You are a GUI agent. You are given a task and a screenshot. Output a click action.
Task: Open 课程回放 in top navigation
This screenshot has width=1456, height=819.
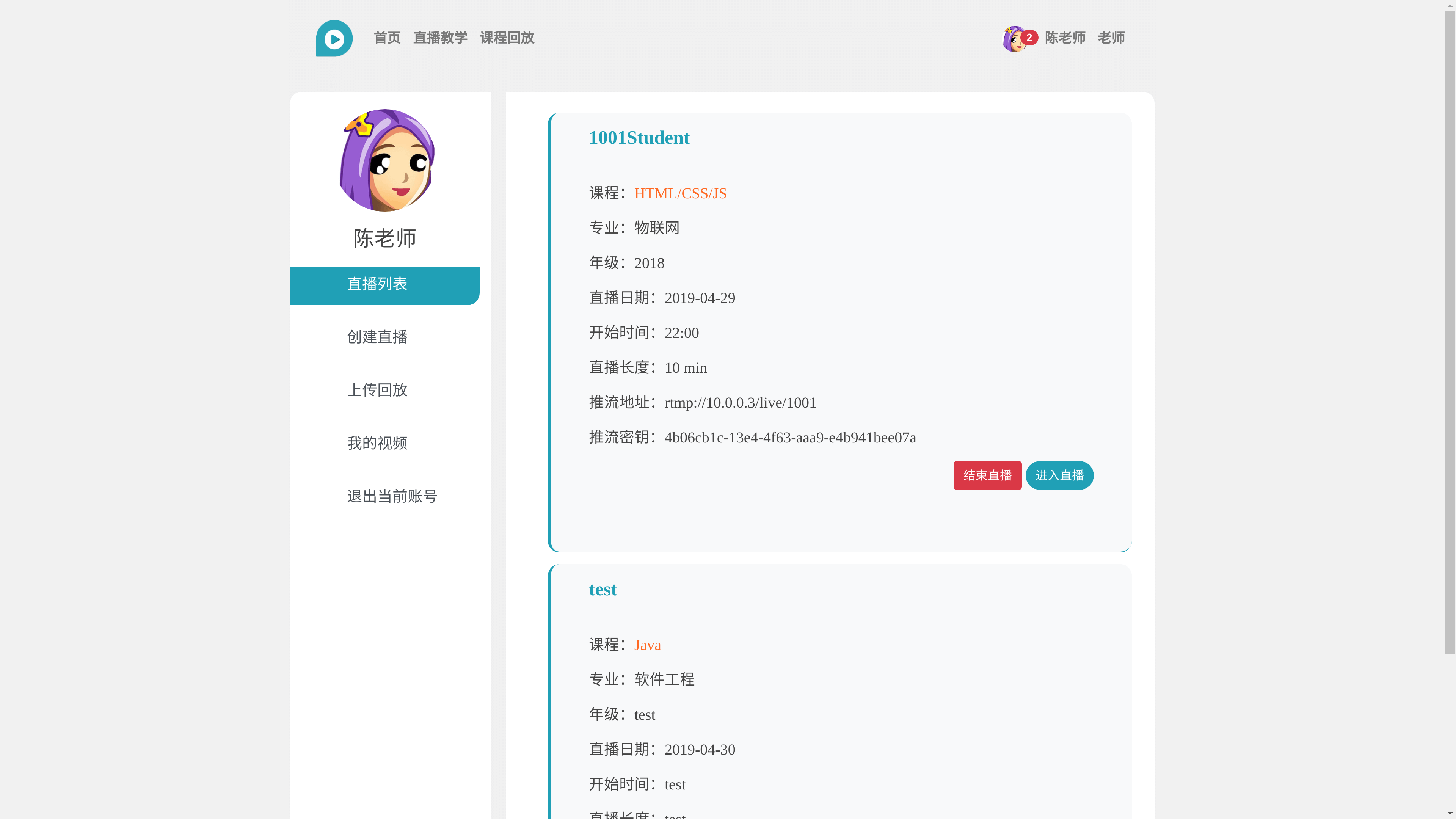tap(507, 38)
